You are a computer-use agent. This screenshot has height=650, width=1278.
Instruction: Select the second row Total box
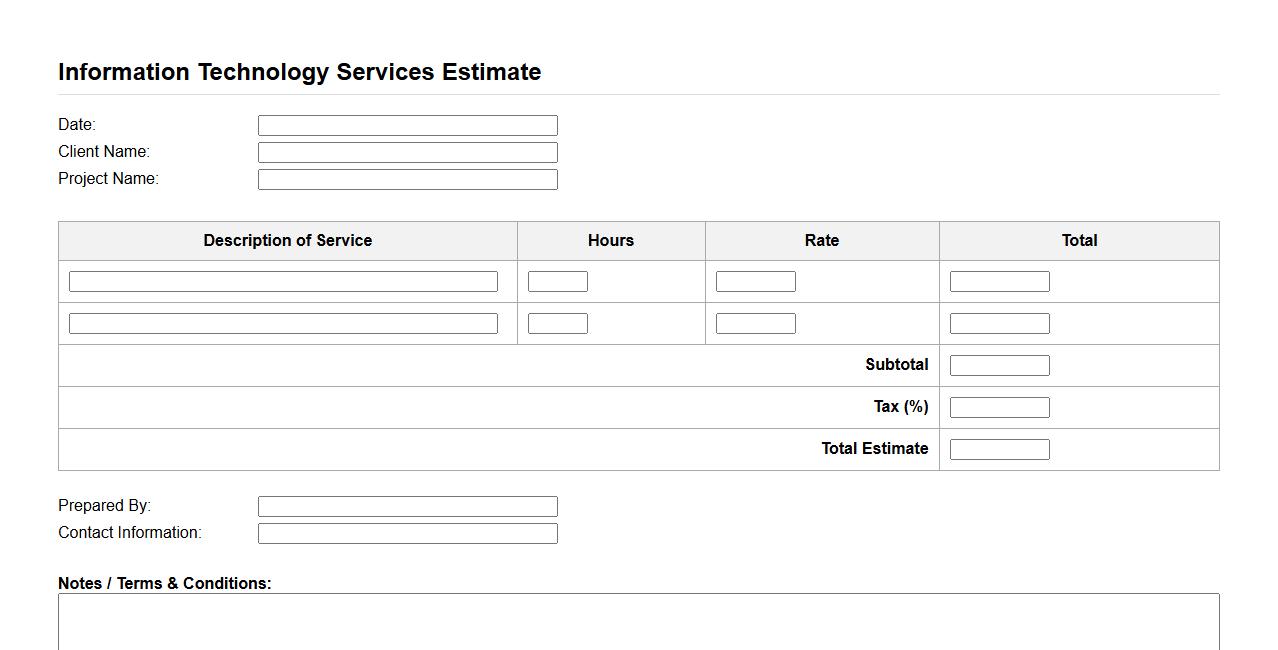coord(999,324)
